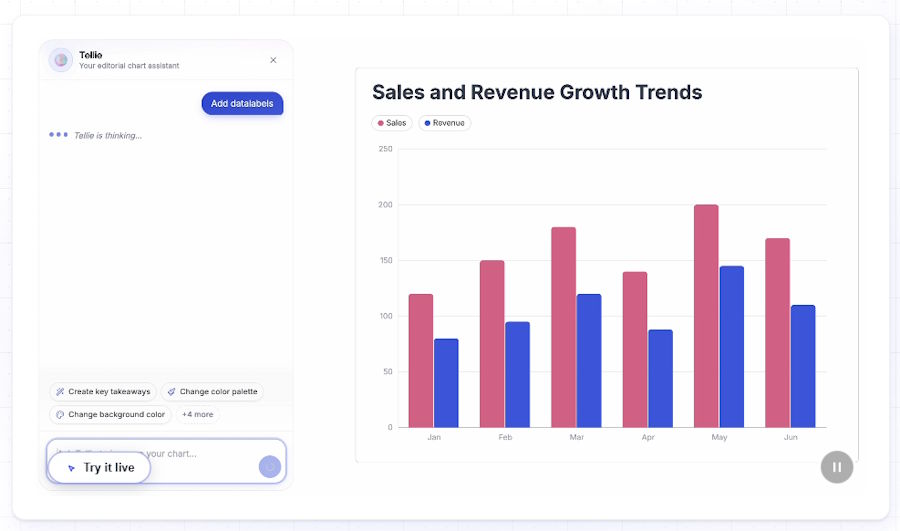Click the brush icon in Change color palette
900x531 pixels.
[x=171, y=392]
